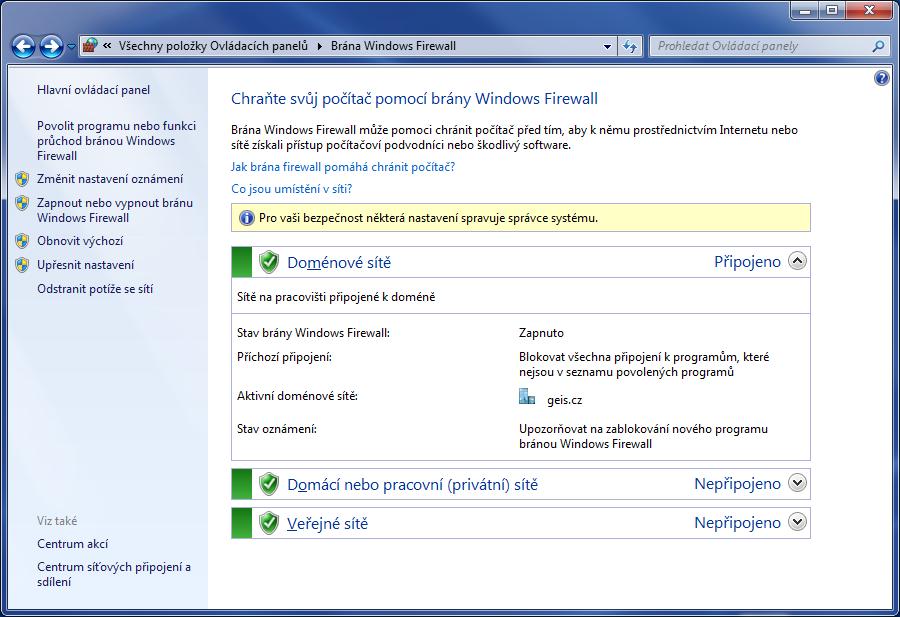
Task: Click Připojeno status for Doménové sítě
Action: click(747, 262)
